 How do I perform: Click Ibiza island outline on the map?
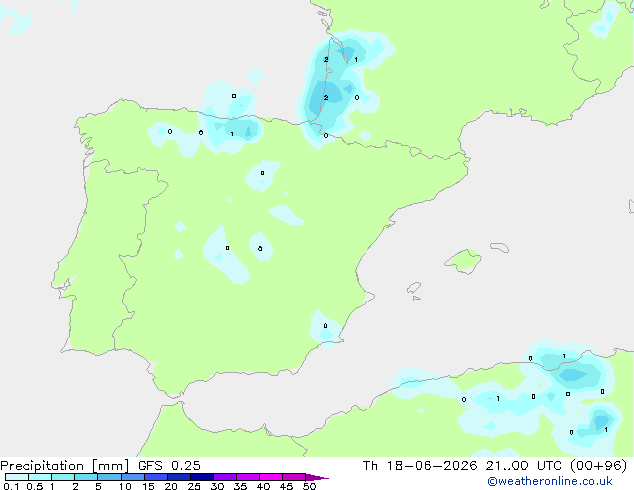(x=414, y=288)
